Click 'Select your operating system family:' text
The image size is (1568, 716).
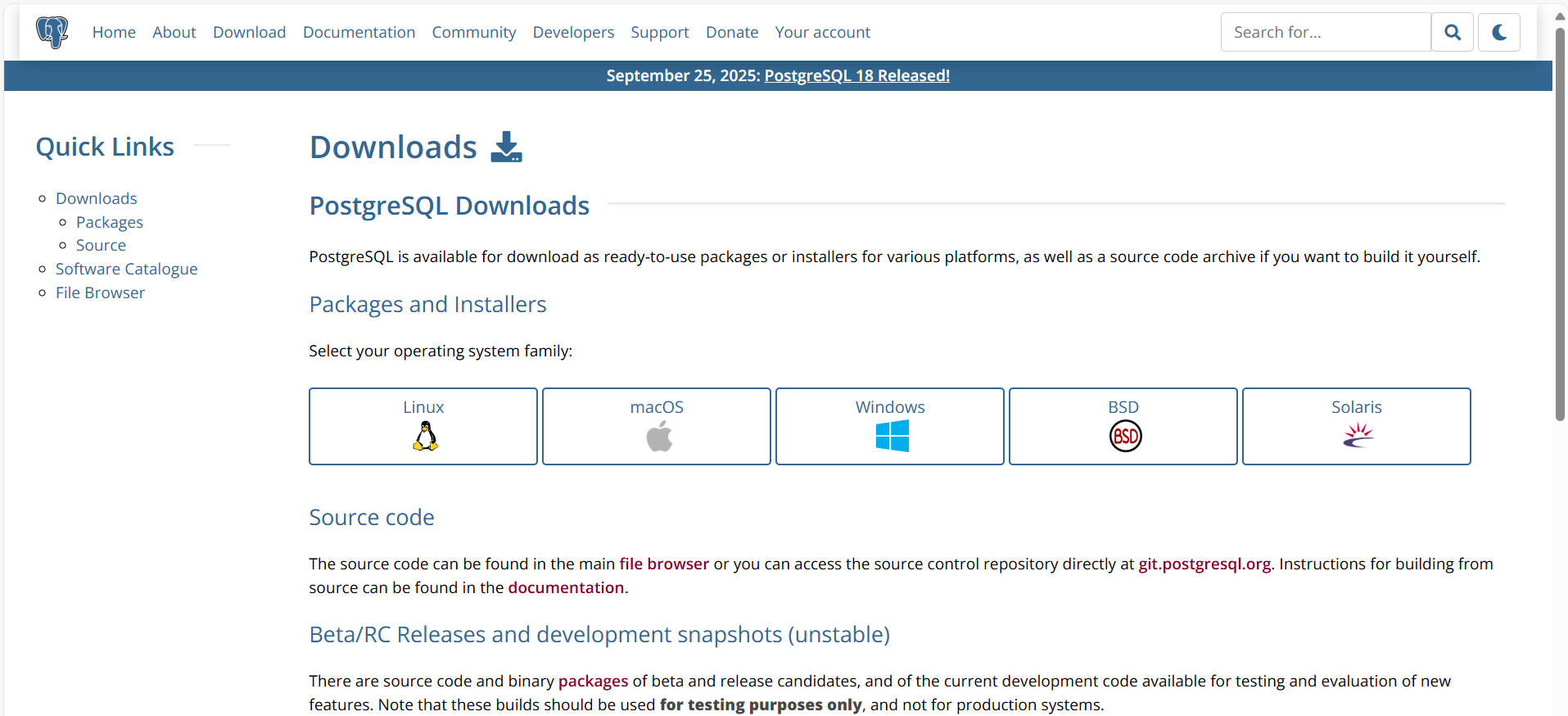click(x=441, y=351)
